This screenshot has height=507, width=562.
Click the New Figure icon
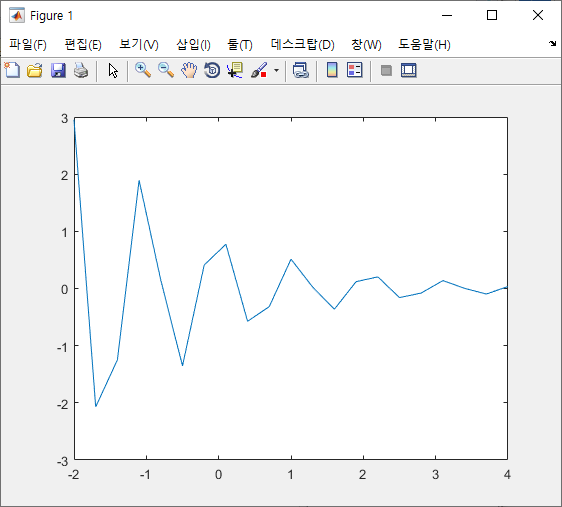[x=12, y=70]
